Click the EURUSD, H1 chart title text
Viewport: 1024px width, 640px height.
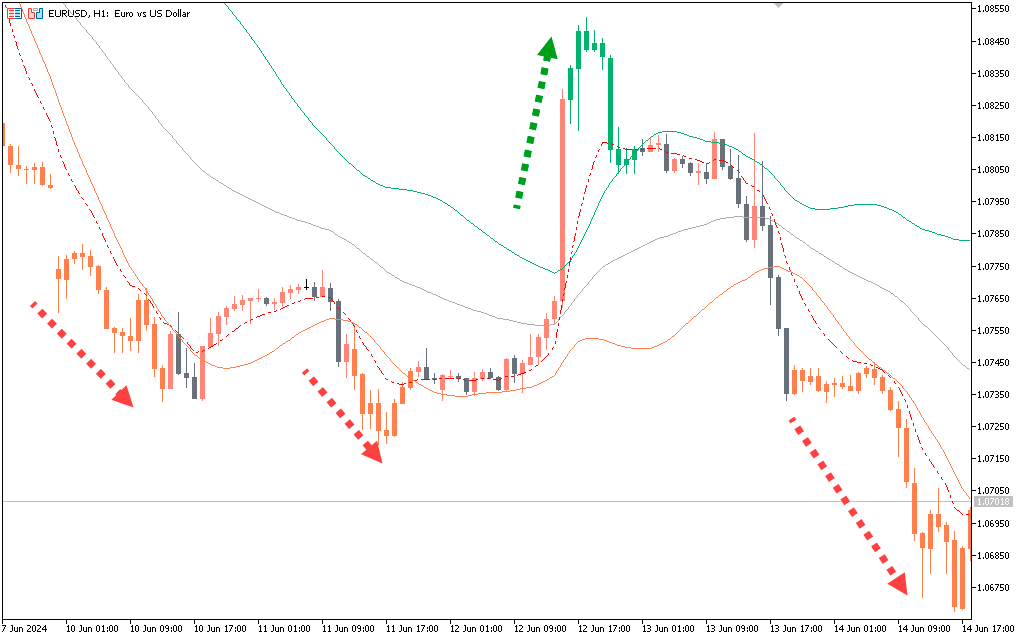[x=119, y=13]
